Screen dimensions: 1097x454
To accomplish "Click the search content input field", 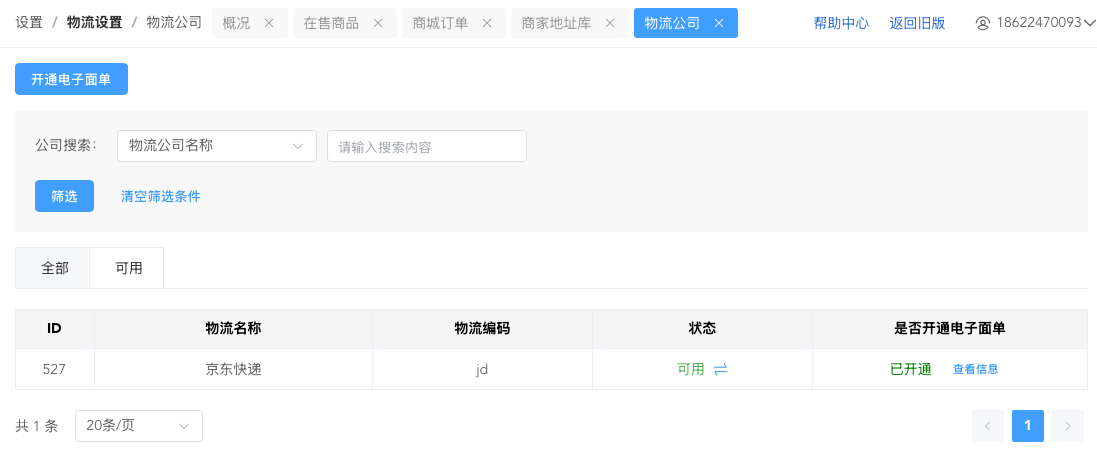I will [427, 146].
